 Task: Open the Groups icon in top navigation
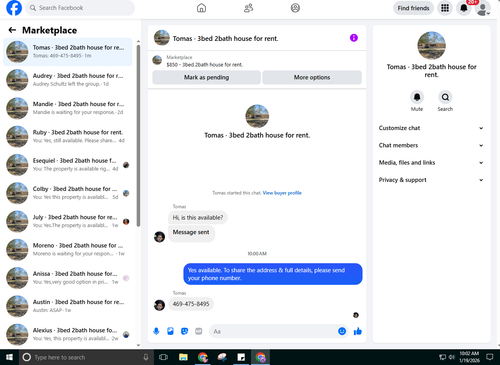(295, 8)
